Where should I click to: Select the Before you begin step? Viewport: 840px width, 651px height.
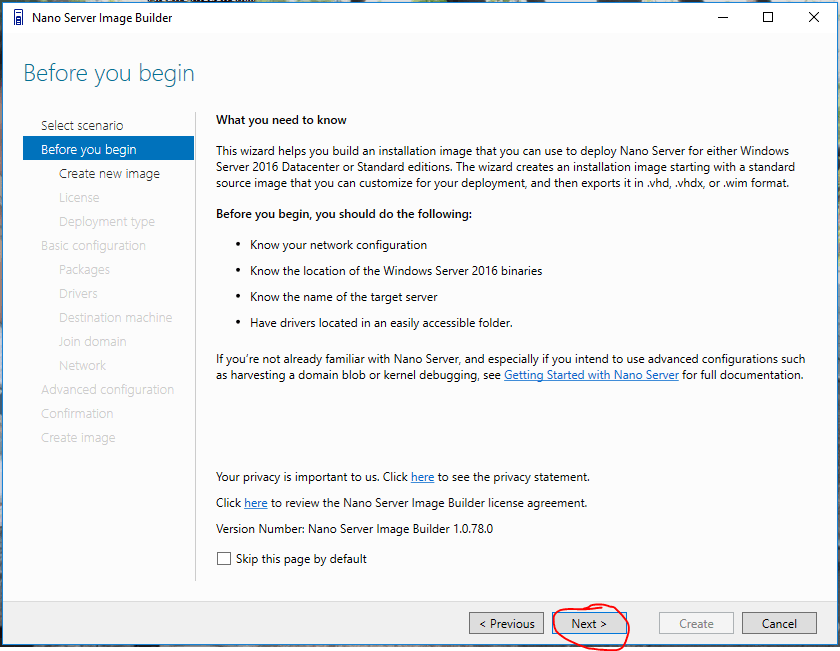108,148
